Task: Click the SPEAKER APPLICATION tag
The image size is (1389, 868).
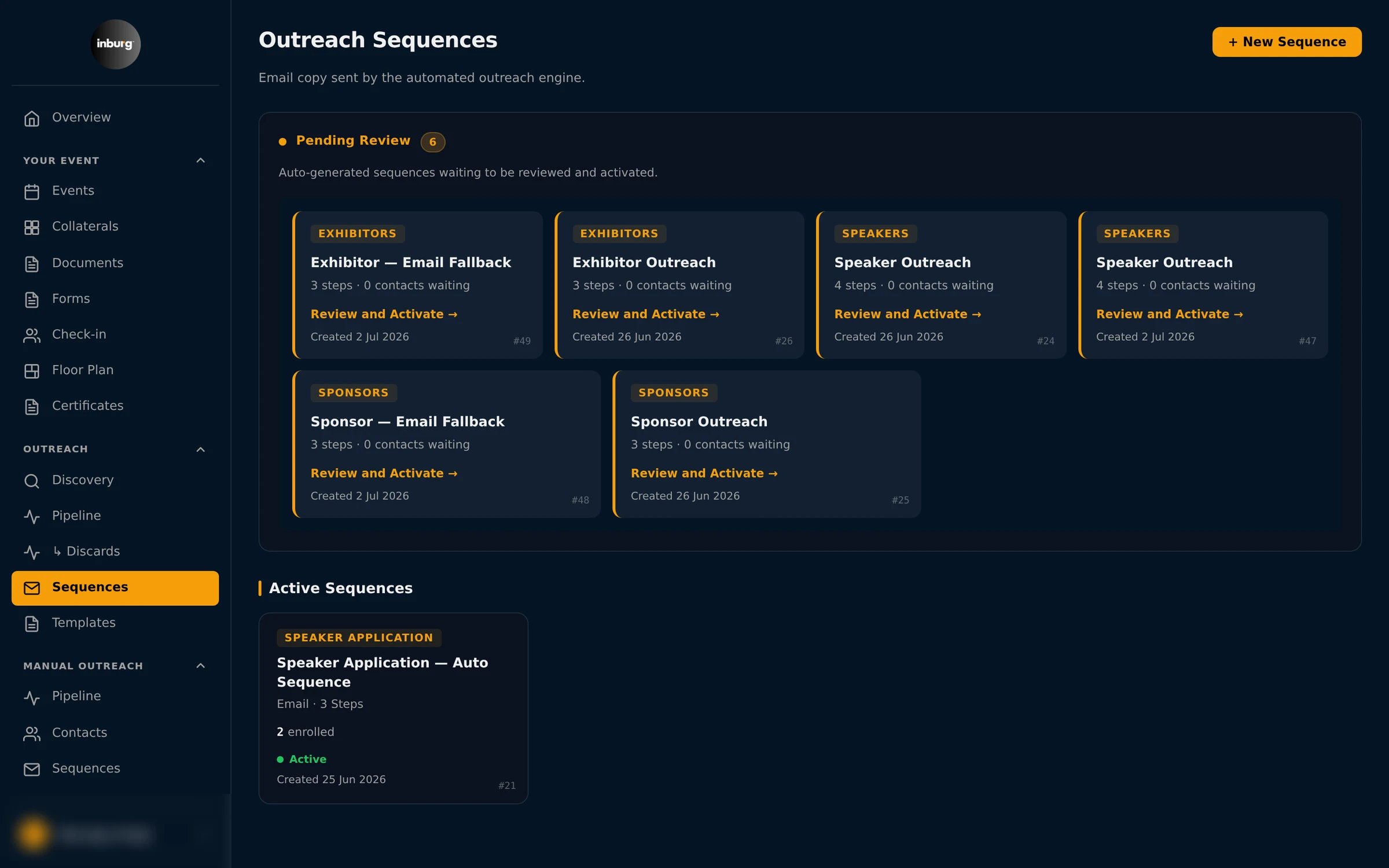Action: (359, 637)
